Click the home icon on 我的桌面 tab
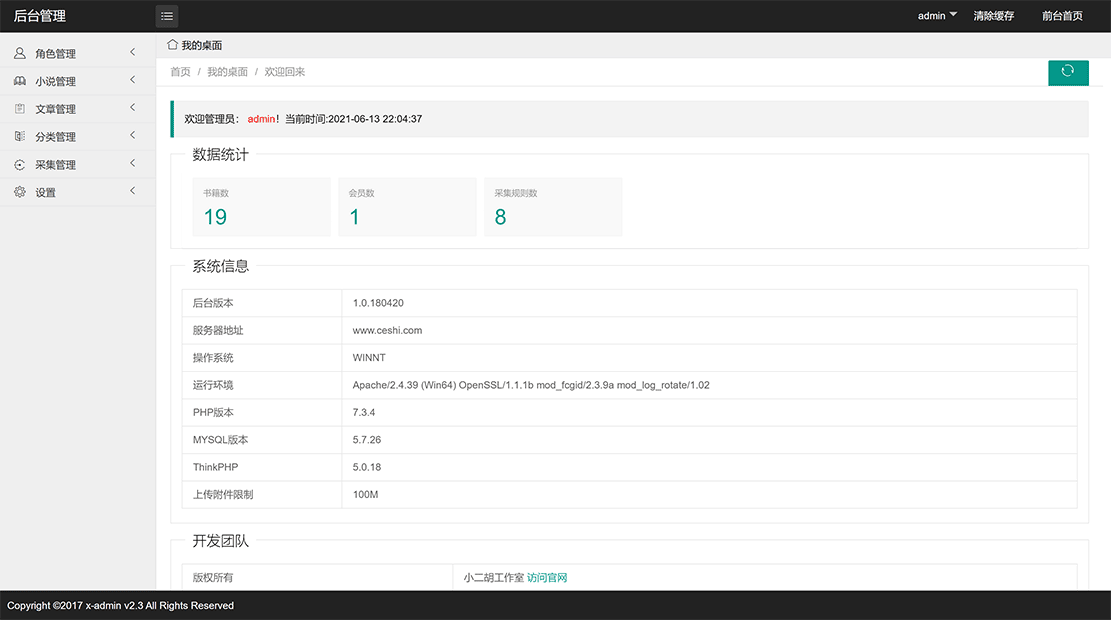This screenshot has height=620, width=1111. pos(172,45)
